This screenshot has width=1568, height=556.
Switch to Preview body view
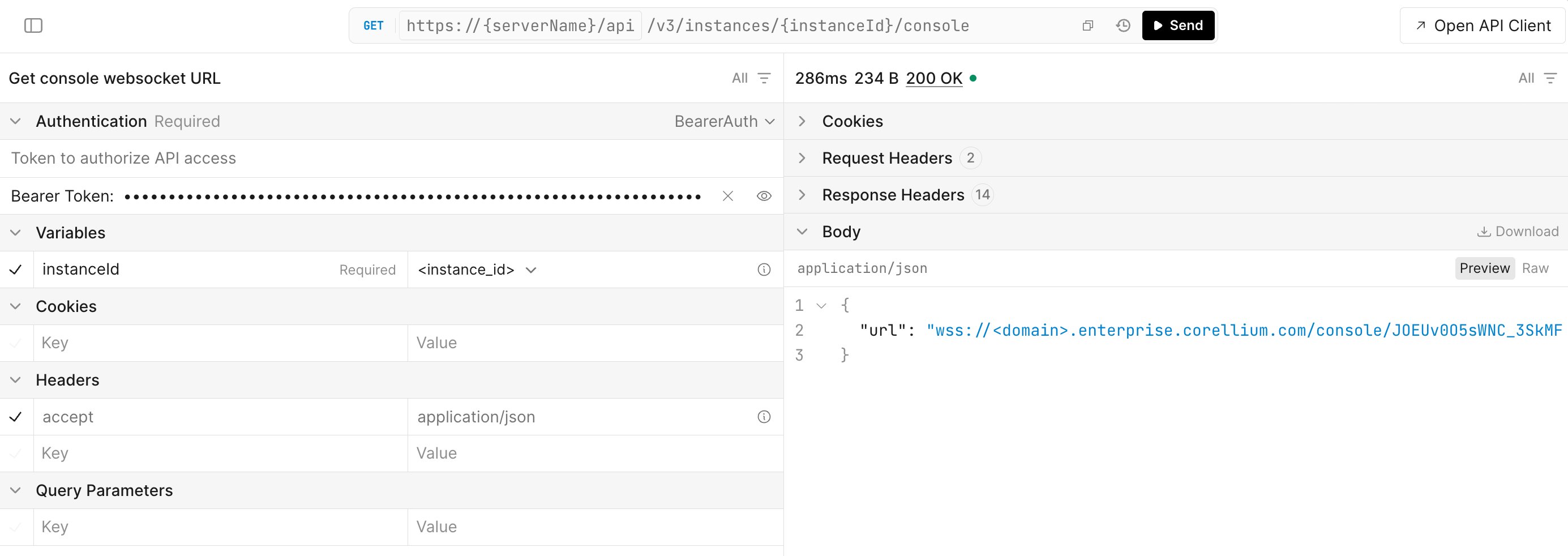(1485, 268)
